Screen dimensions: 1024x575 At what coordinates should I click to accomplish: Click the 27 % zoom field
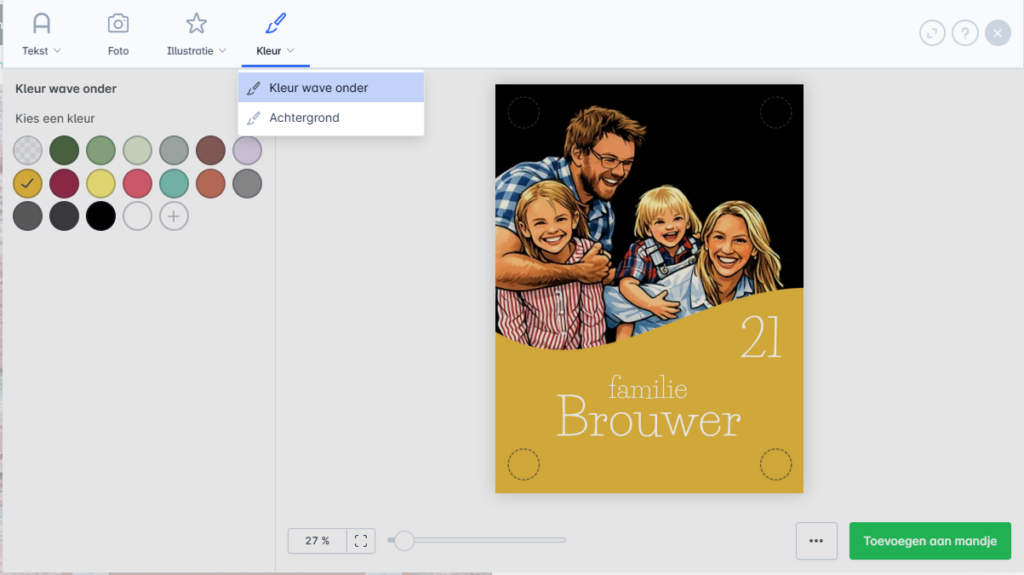[317, 541]
